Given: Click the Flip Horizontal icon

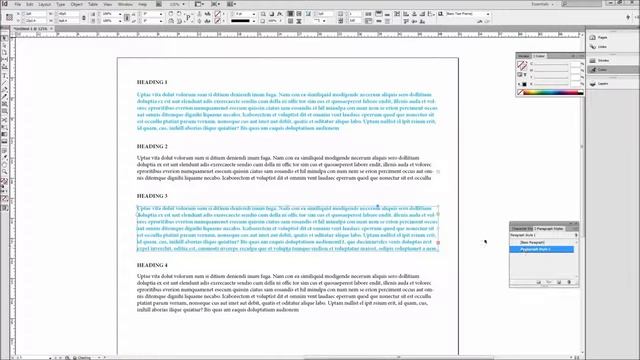Looking at the screenshot, I should (x=171, y=21).
